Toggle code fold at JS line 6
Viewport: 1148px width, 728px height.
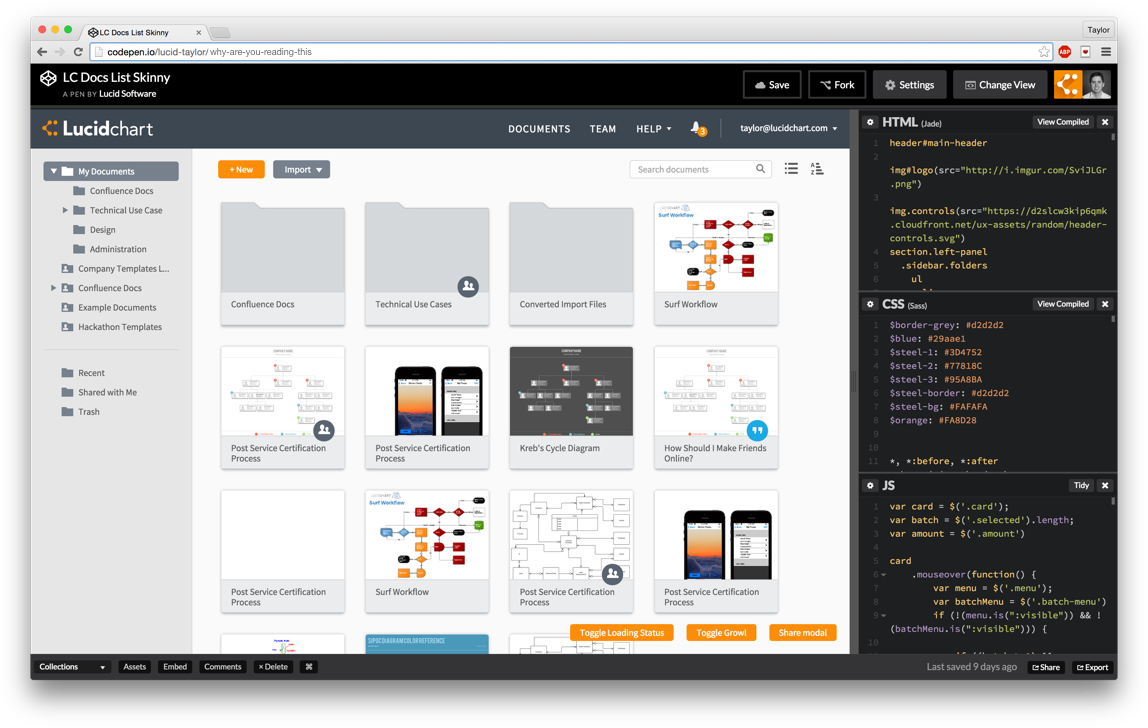pyautogui.click(x=884, y=575)
